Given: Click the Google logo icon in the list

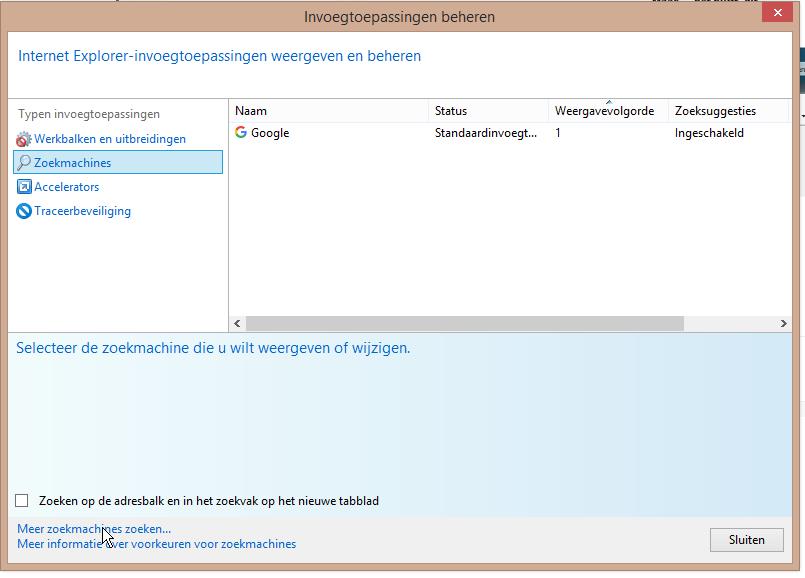Looking at the screenshot, I should coord(241,133).
